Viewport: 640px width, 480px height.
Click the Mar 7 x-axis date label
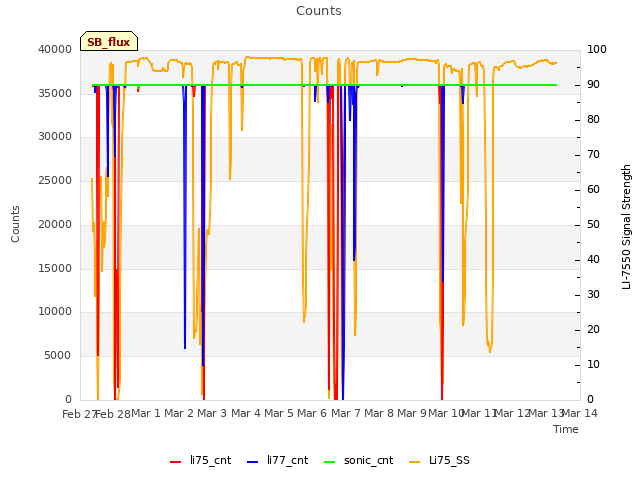346,413
